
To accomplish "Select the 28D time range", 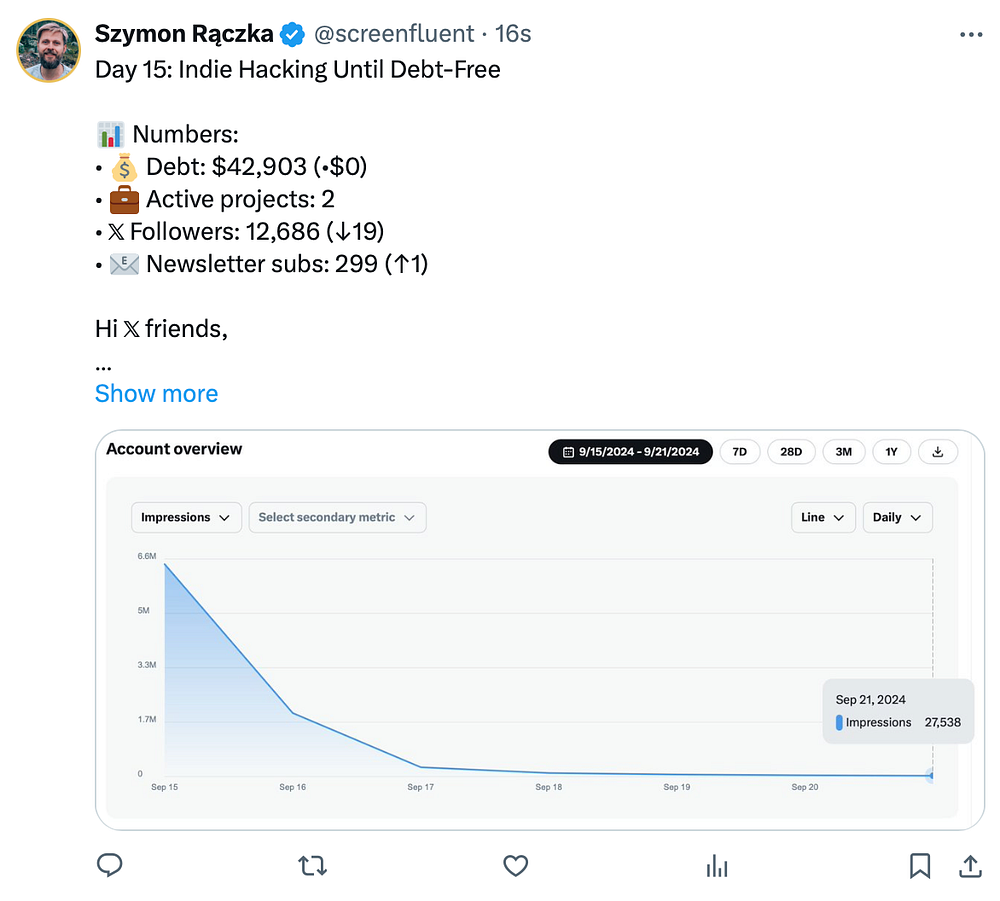I will pyautogui.click(x=791, y=452).
